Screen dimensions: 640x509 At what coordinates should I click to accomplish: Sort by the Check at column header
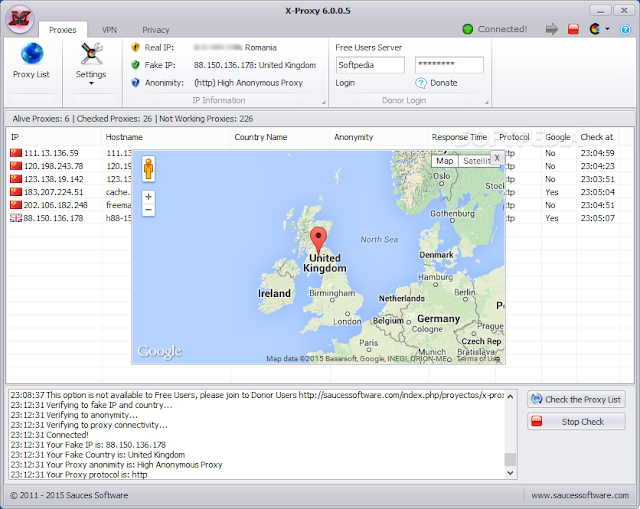[597, 137]
